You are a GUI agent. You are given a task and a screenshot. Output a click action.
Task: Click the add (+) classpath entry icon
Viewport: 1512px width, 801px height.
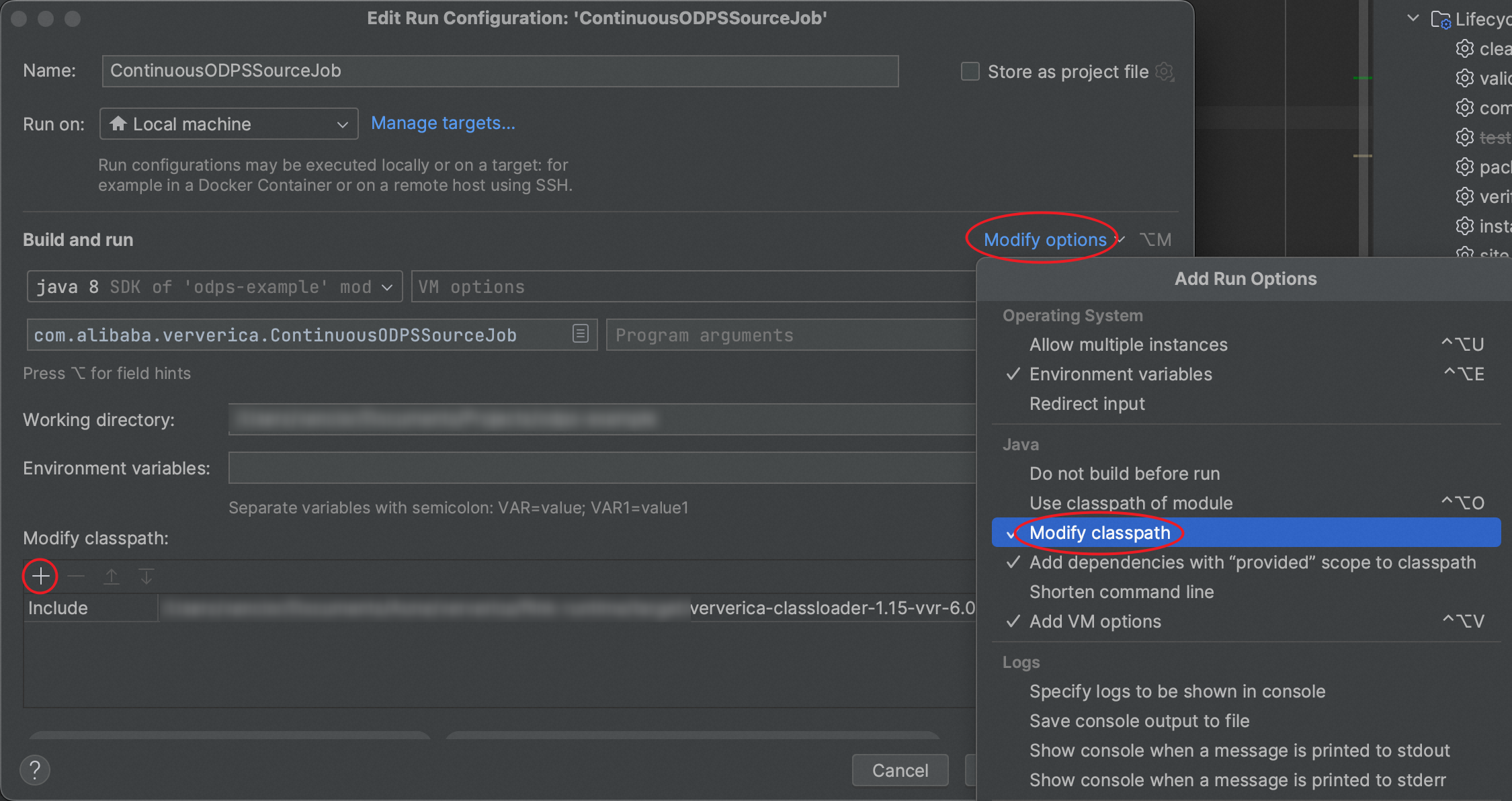(x=41, y=576)
